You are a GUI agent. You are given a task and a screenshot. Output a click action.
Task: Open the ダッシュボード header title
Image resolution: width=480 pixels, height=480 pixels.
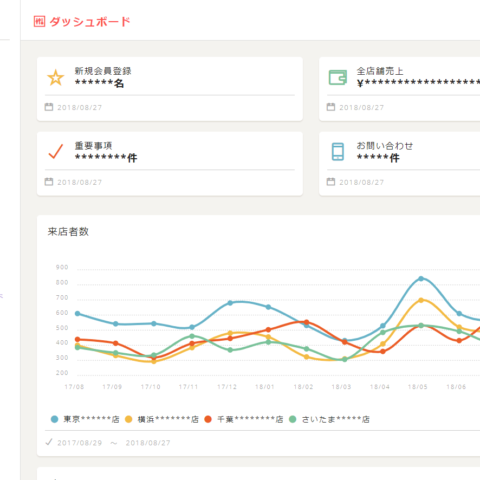90,22
